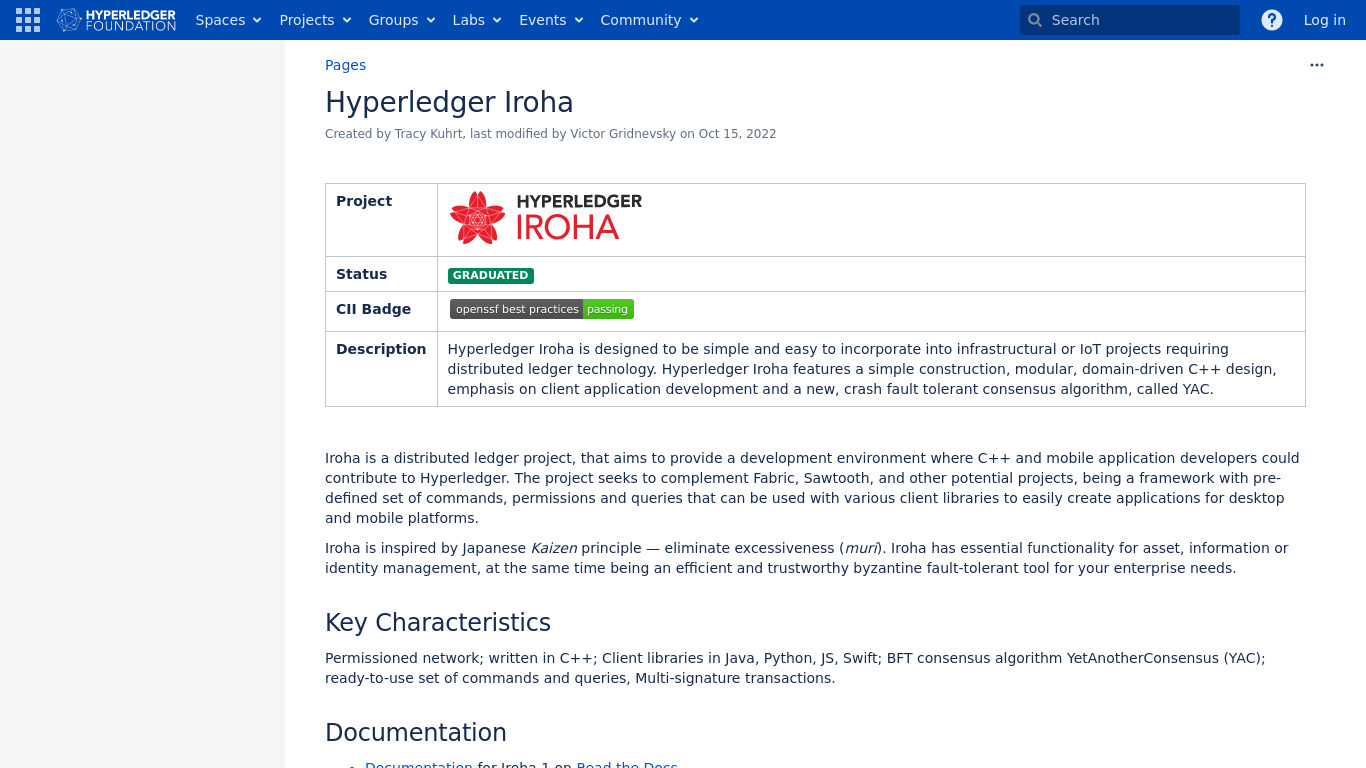Expand the Projects dropdown menu
1366x768 pixels.
(x=315, y=20)
